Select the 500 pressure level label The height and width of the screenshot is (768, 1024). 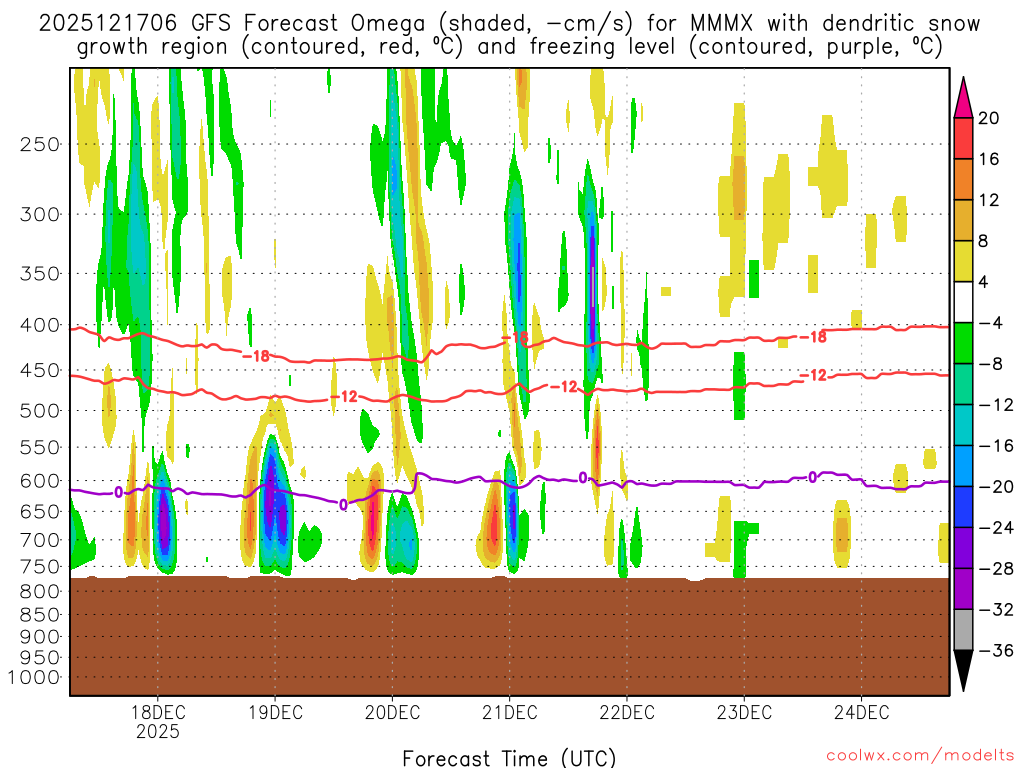tap(41, 410)
